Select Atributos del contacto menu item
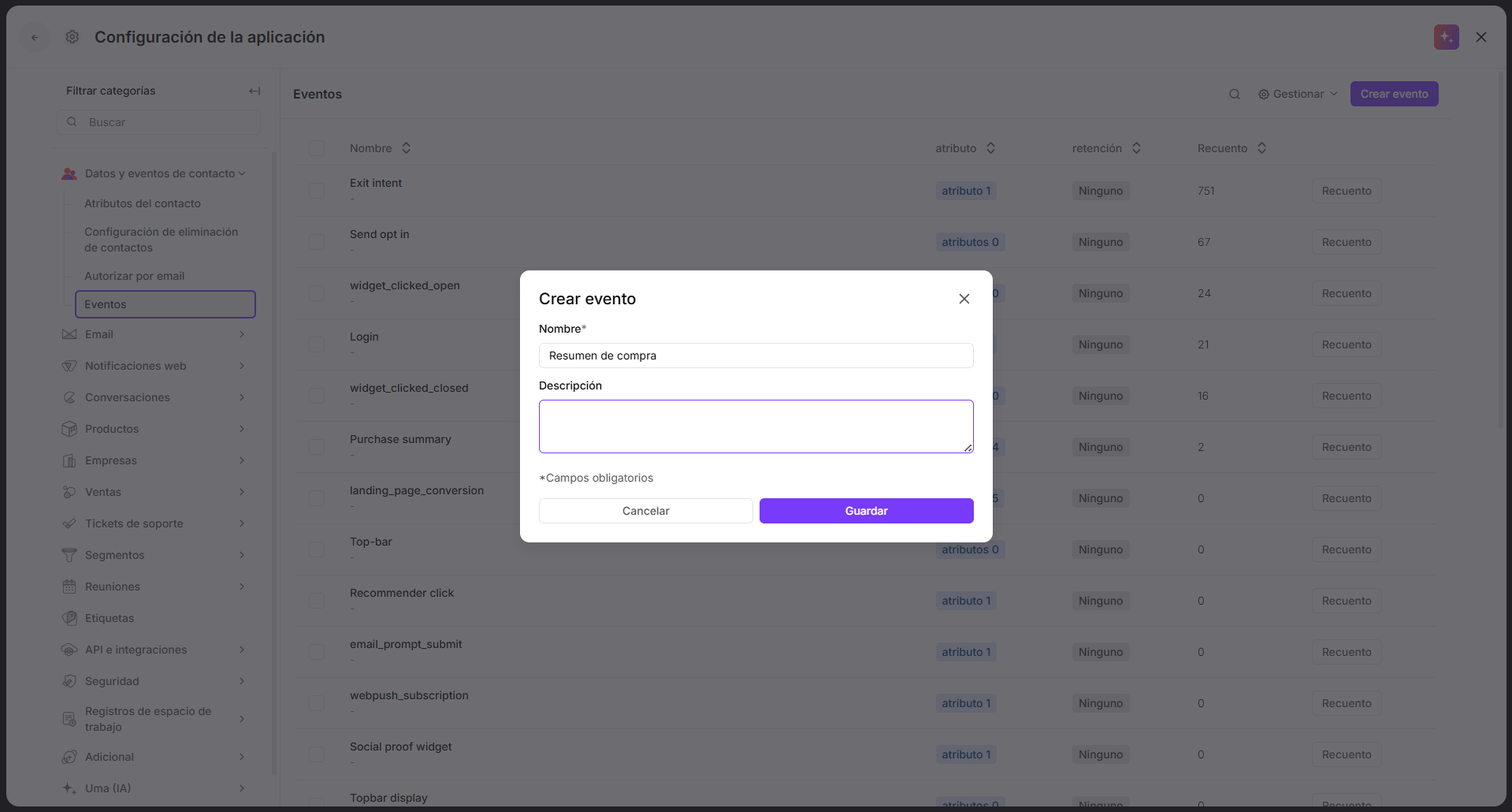Viewport: 1512px width, 812px height. pos(143,203)
